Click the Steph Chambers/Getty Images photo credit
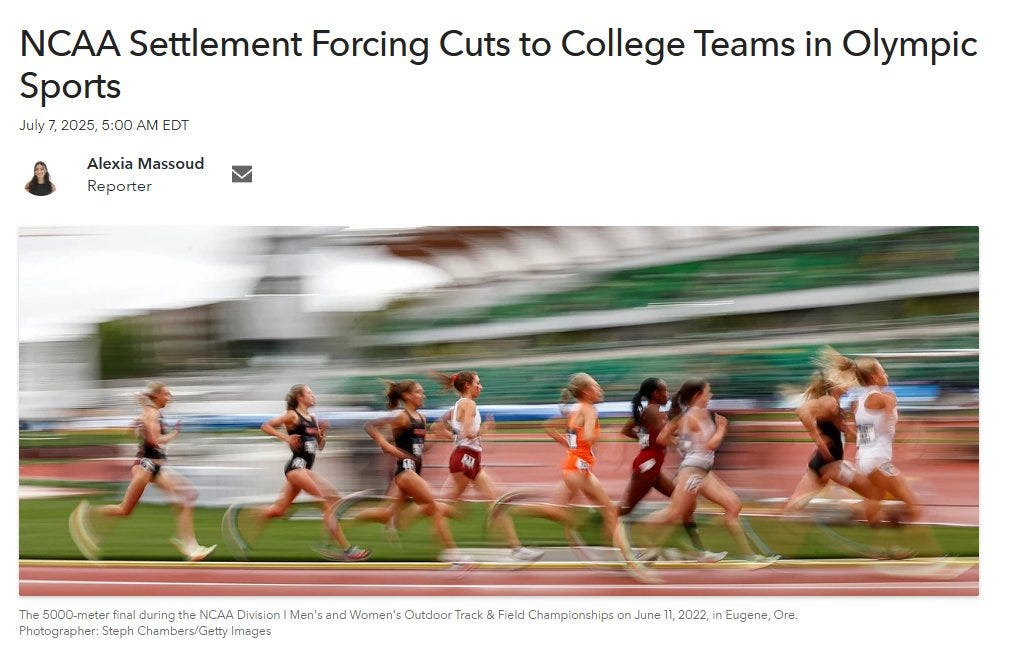This screenshot has height=652, width=1019. 187,631
